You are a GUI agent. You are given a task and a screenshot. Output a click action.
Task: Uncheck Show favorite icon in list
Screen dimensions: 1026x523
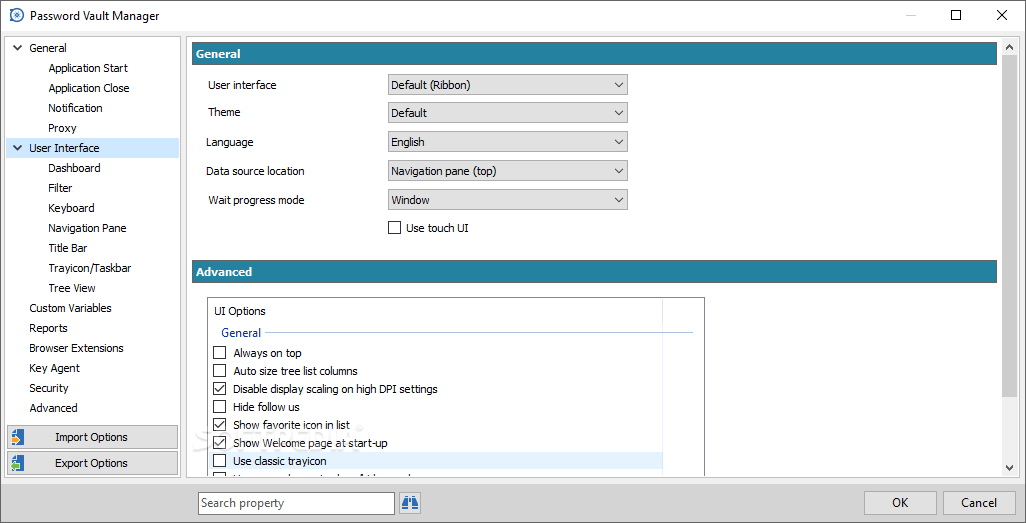pos(220,425)
